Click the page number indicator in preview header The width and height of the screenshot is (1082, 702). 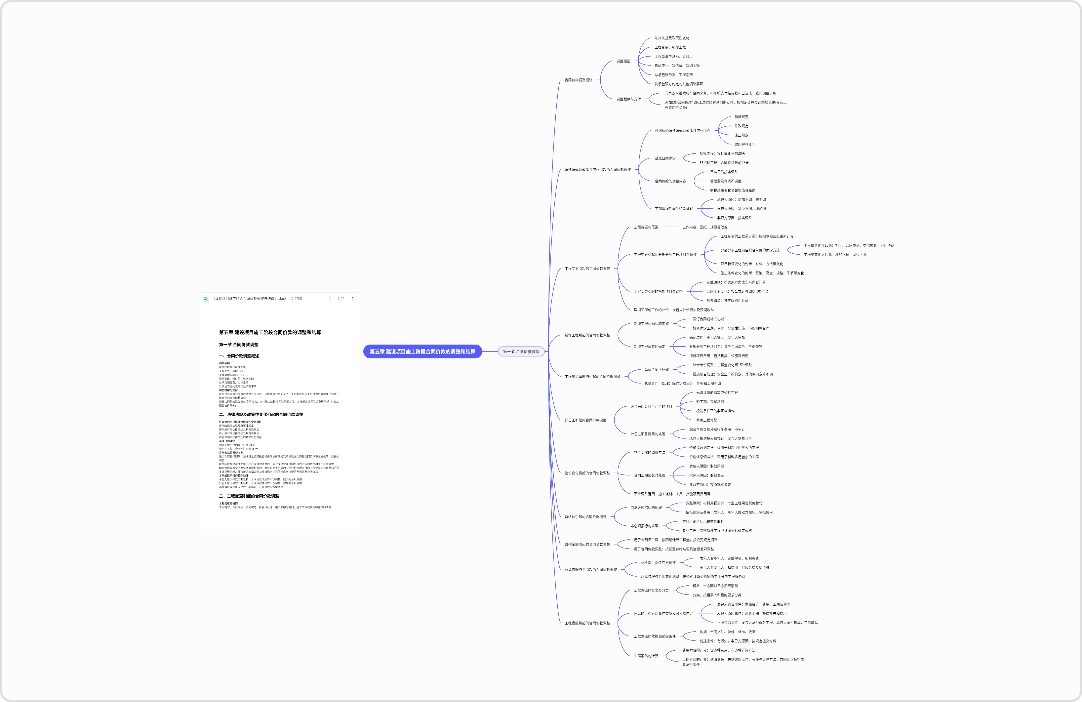(x=340, y=298)
